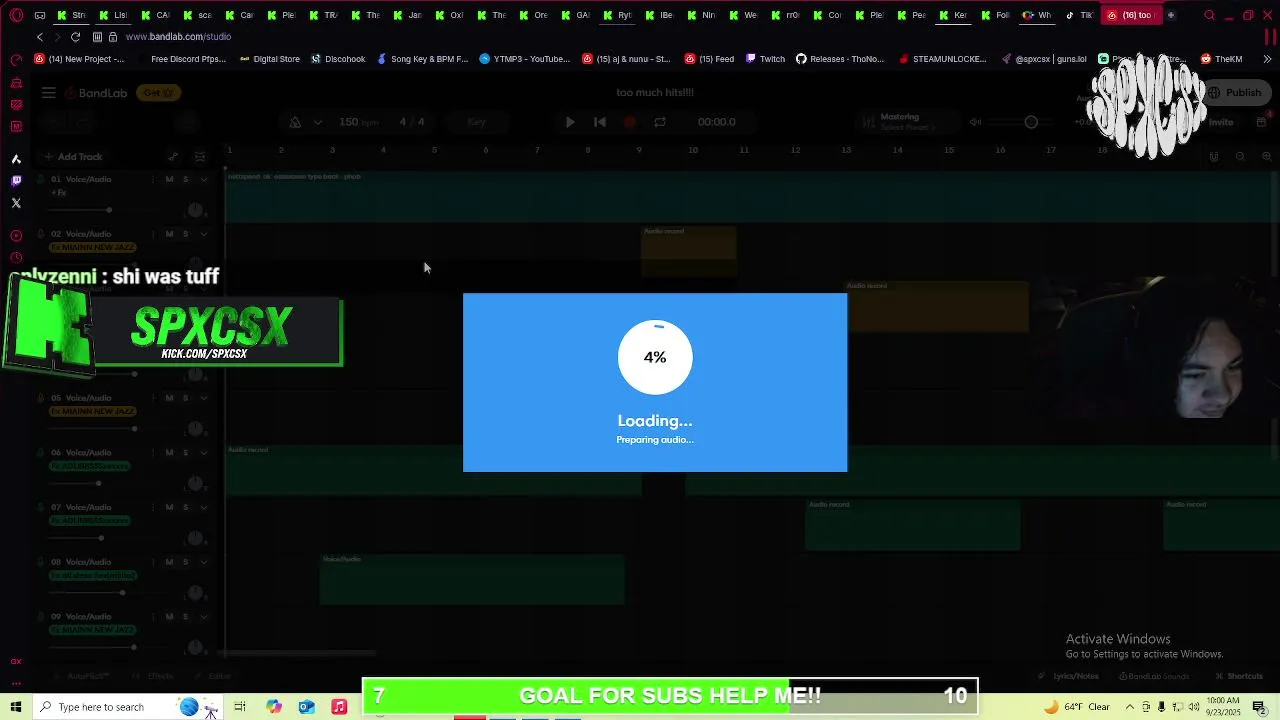Image resolution: width=1280 pixels, height=720 pixels.
Task: Expand track 09 options chevron
Action: tap(203, 617)
